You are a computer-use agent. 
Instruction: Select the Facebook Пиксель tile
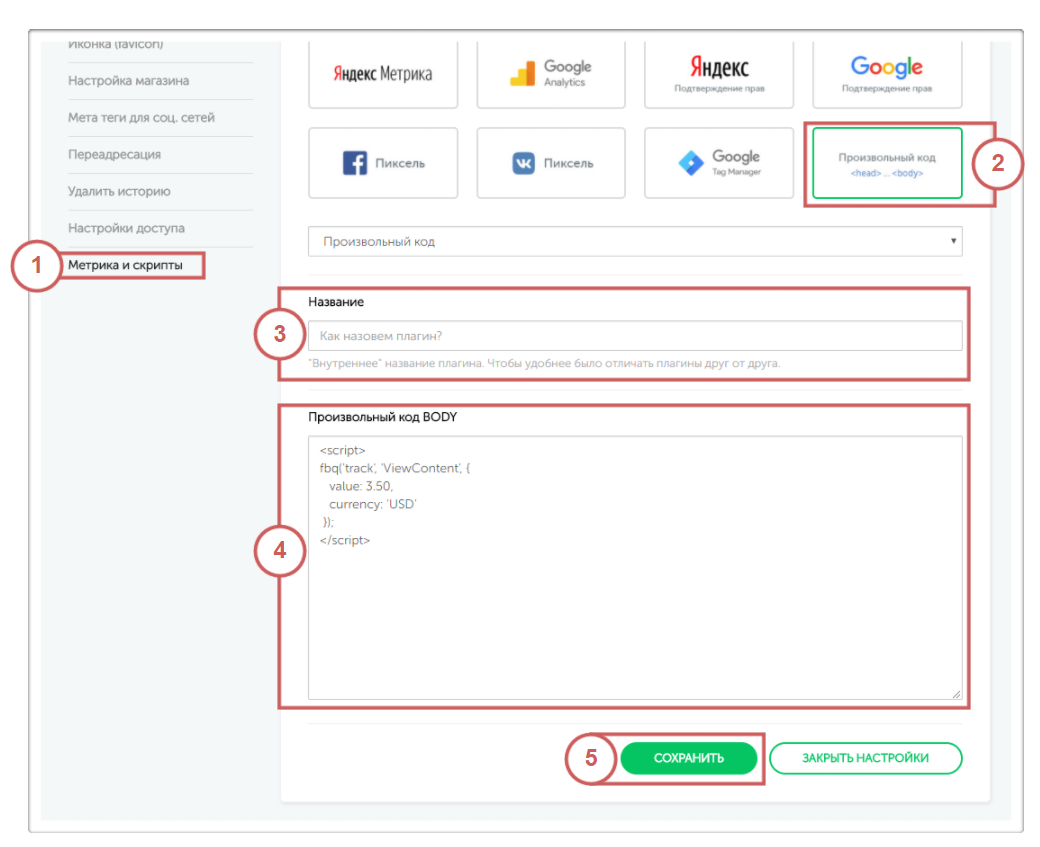pyautogui.click(x=382, y=163)
